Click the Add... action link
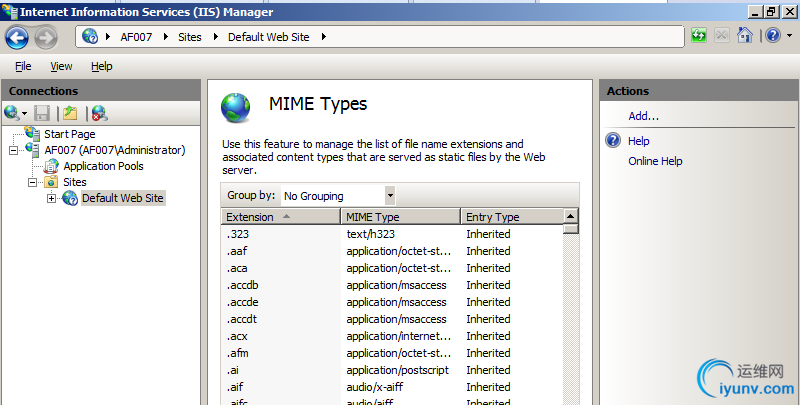 [x=643, y=116]
